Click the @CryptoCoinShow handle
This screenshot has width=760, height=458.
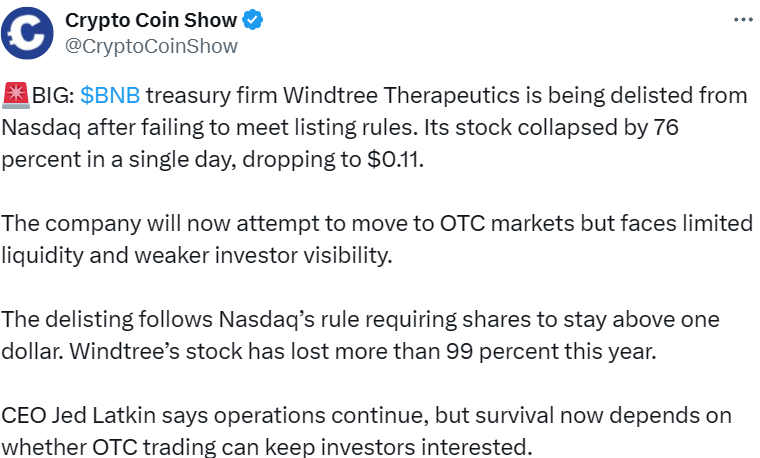[x=151, y=45]
